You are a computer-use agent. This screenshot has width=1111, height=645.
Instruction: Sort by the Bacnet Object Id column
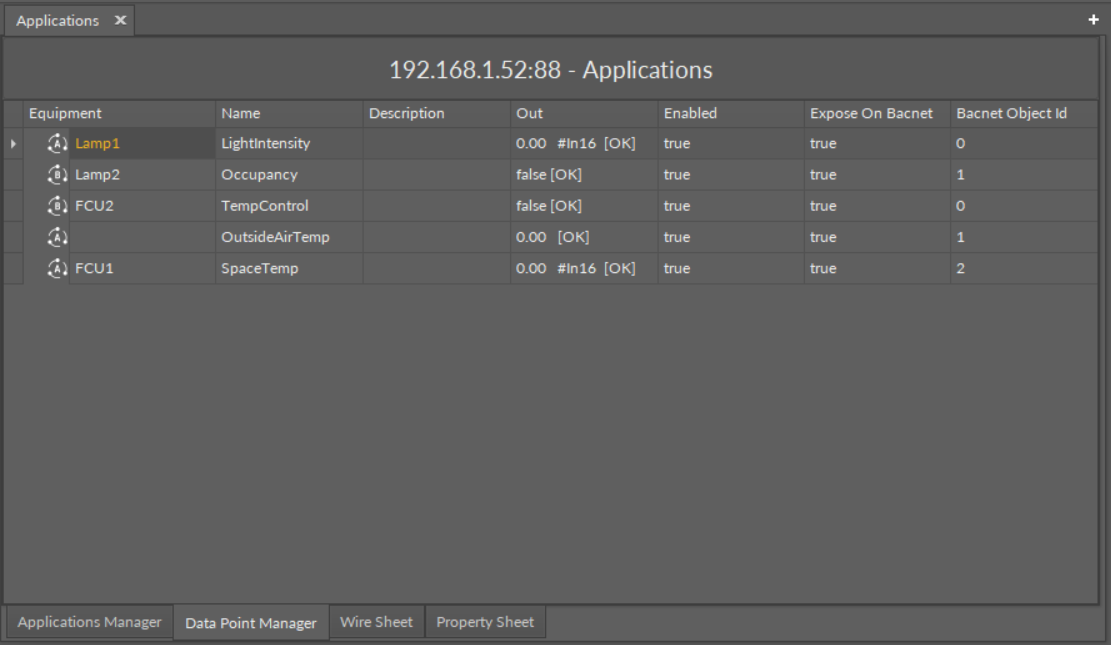pyautogui.click(x=1011, y=113)
